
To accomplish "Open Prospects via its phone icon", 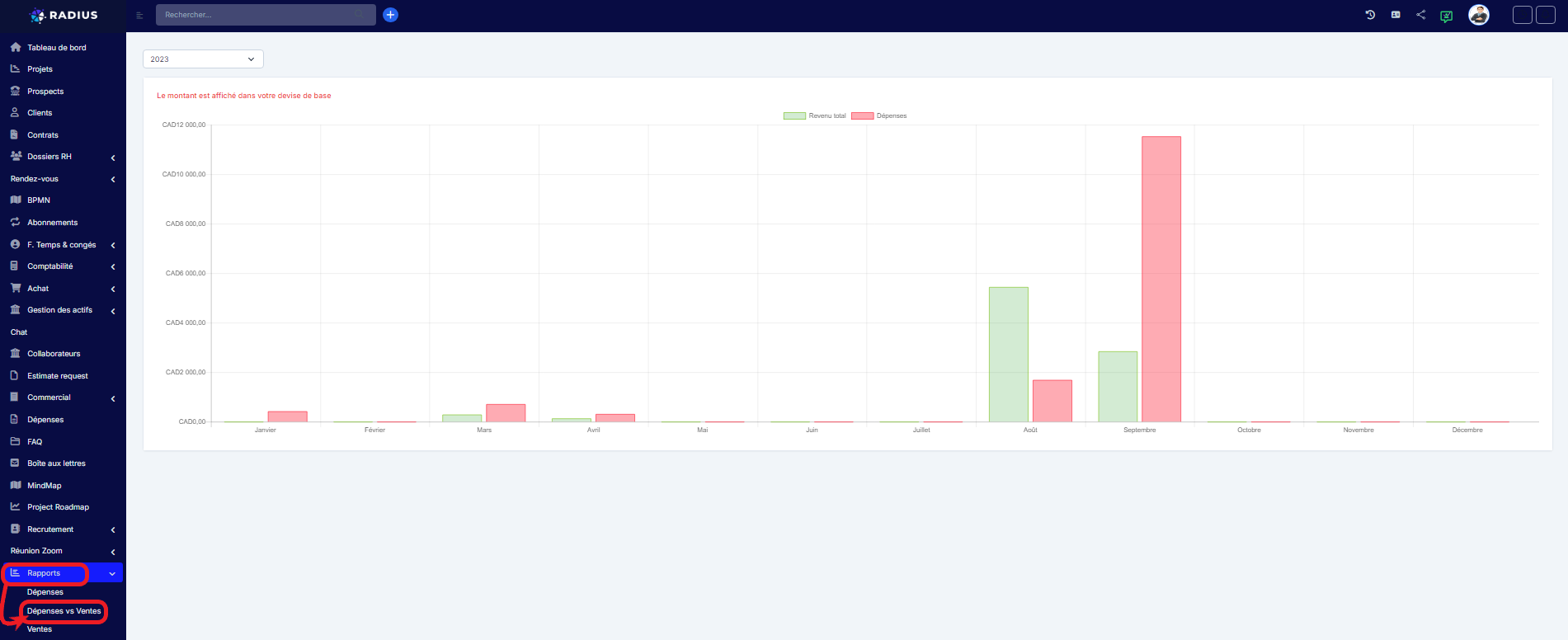I will pos(15,91).
